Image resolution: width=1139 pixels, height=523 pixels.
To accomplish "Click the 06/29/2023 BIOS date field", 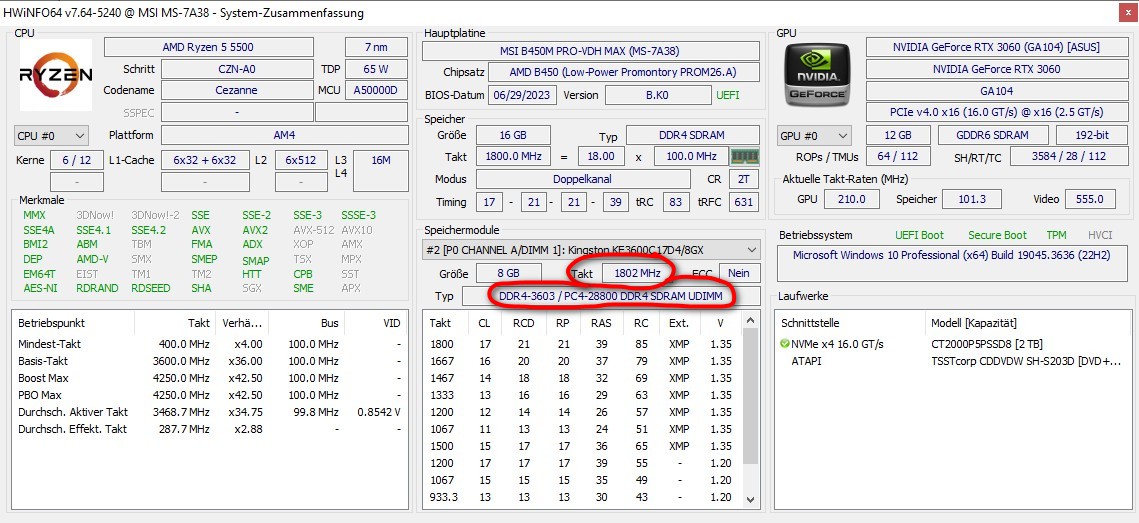I will [x=523, y=95].
